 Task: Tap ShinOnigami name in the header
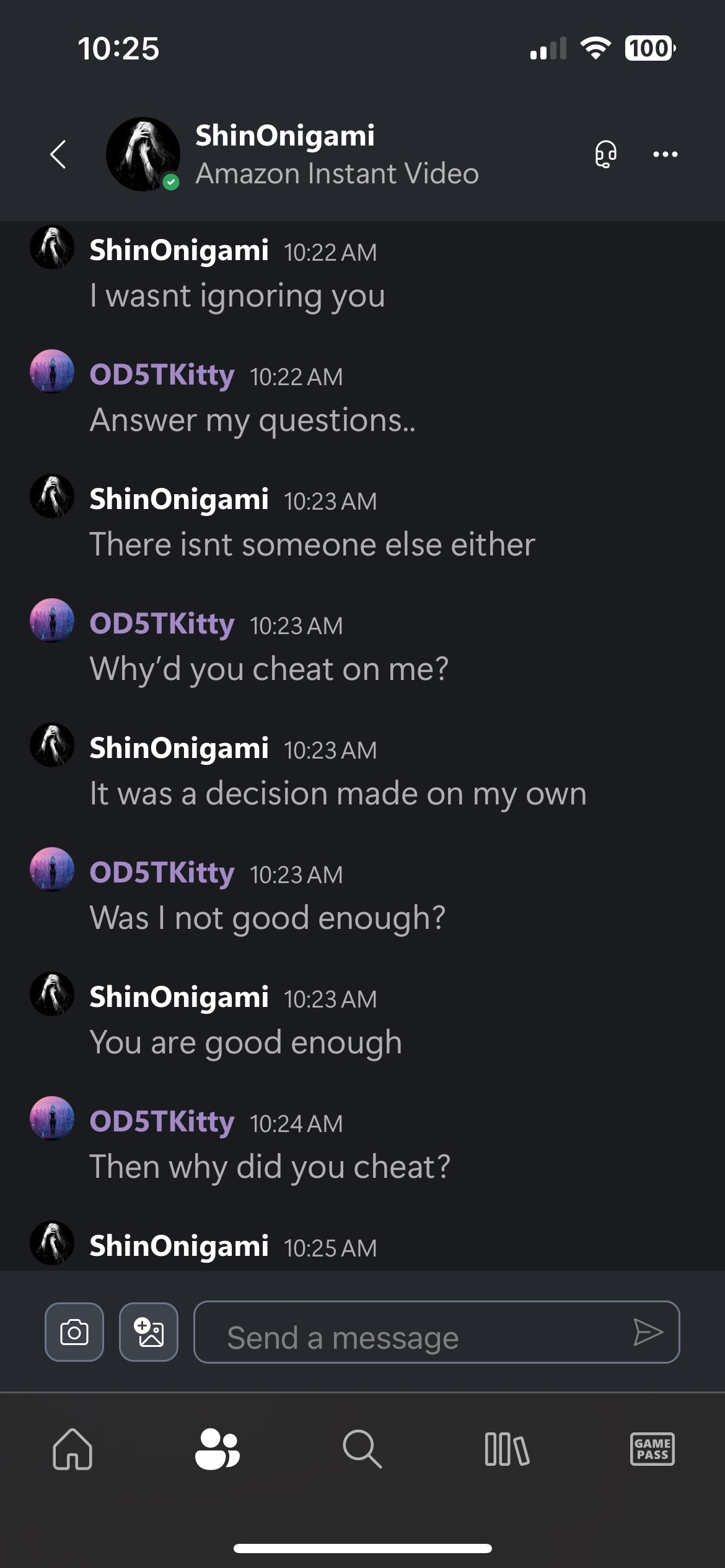[x=285, y=136]
